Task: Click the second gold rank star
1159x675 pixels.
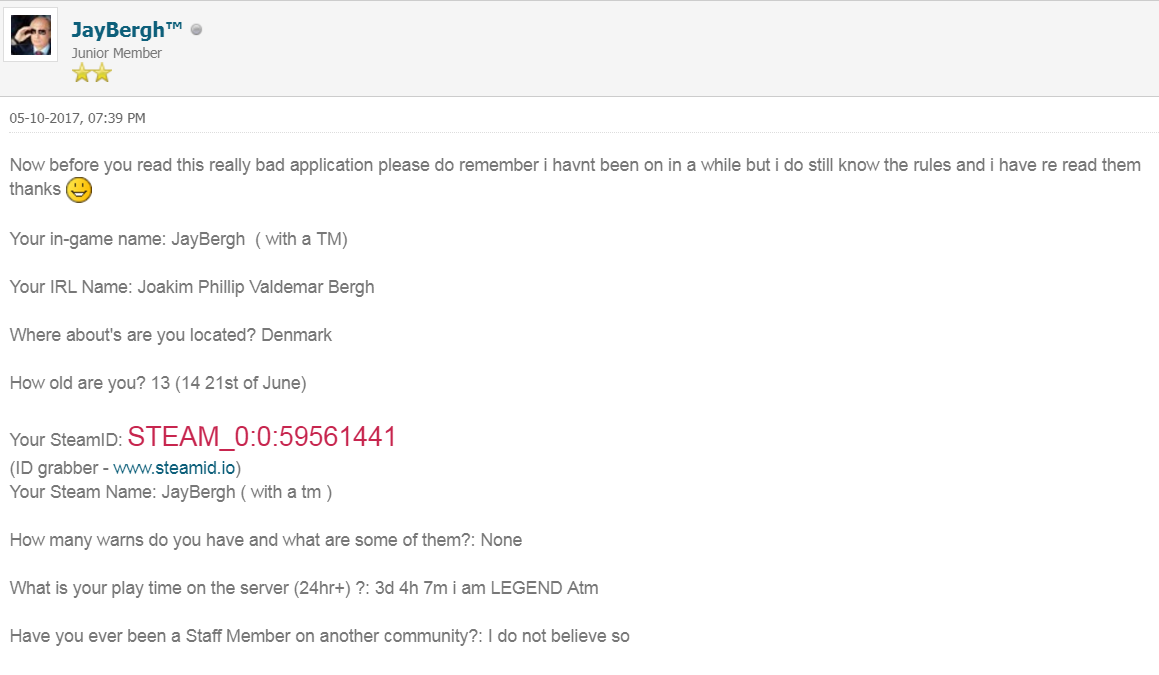Action: click(x=102, y=72)
